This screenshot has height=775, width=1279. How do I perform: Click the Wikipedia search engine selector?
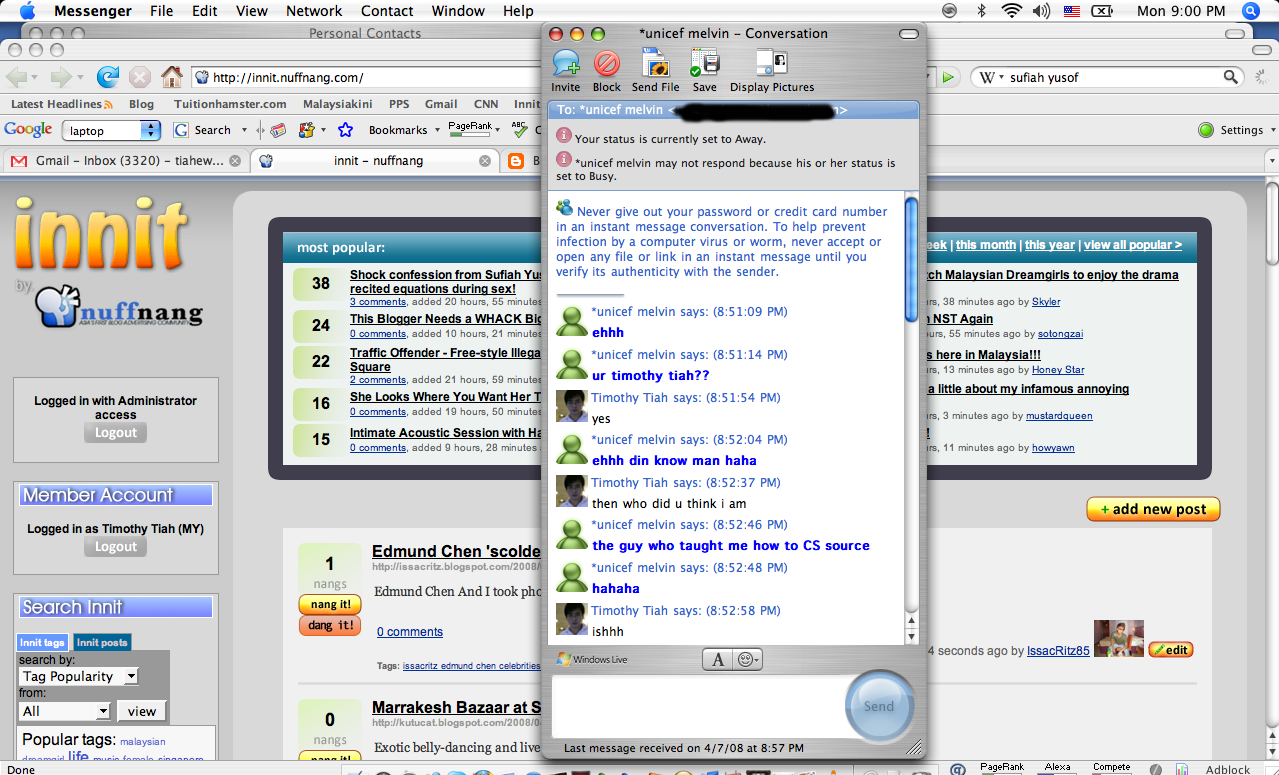tap(992, 77)
